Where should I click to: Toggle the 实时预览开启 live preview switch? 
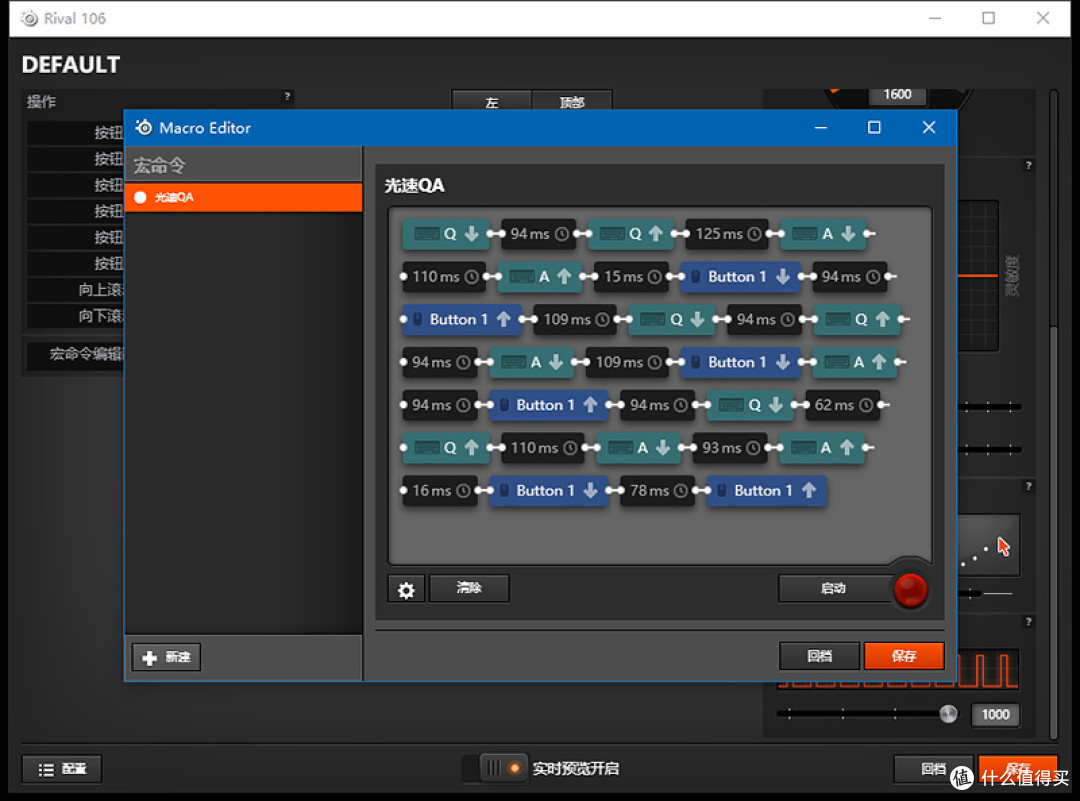tap(503, 768)
